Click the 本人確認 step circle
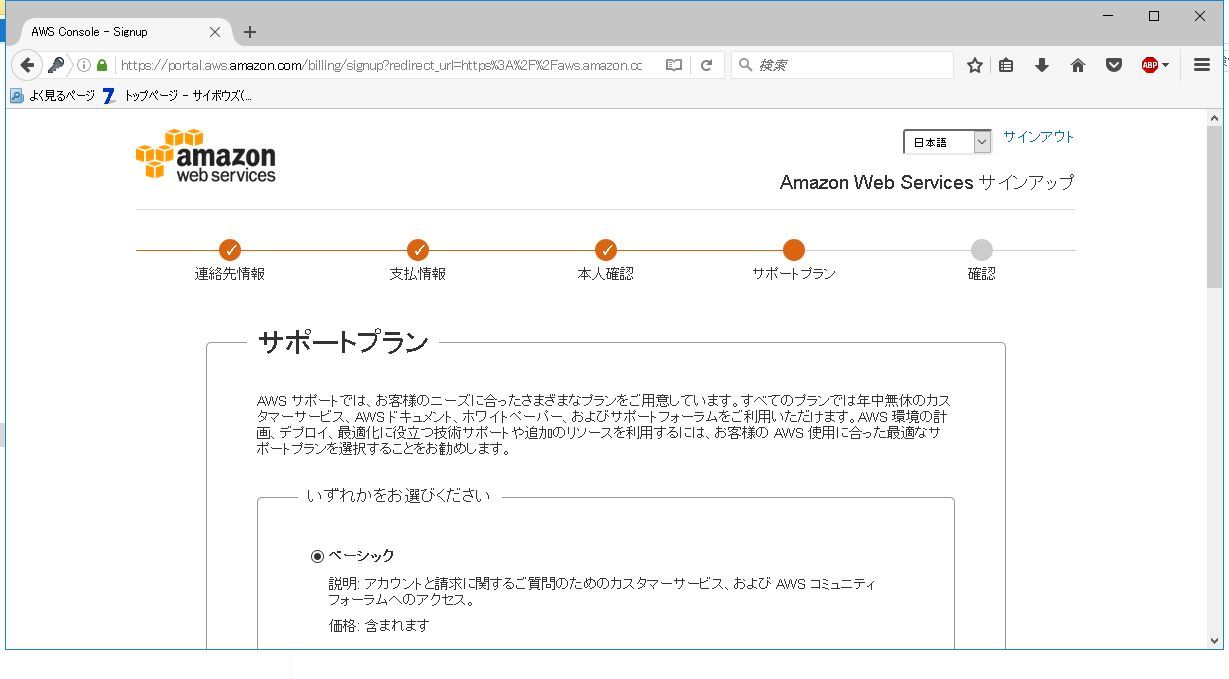The height and width of the screenshot is (679, 1229). pyautogui.click(x=606, y=250)
